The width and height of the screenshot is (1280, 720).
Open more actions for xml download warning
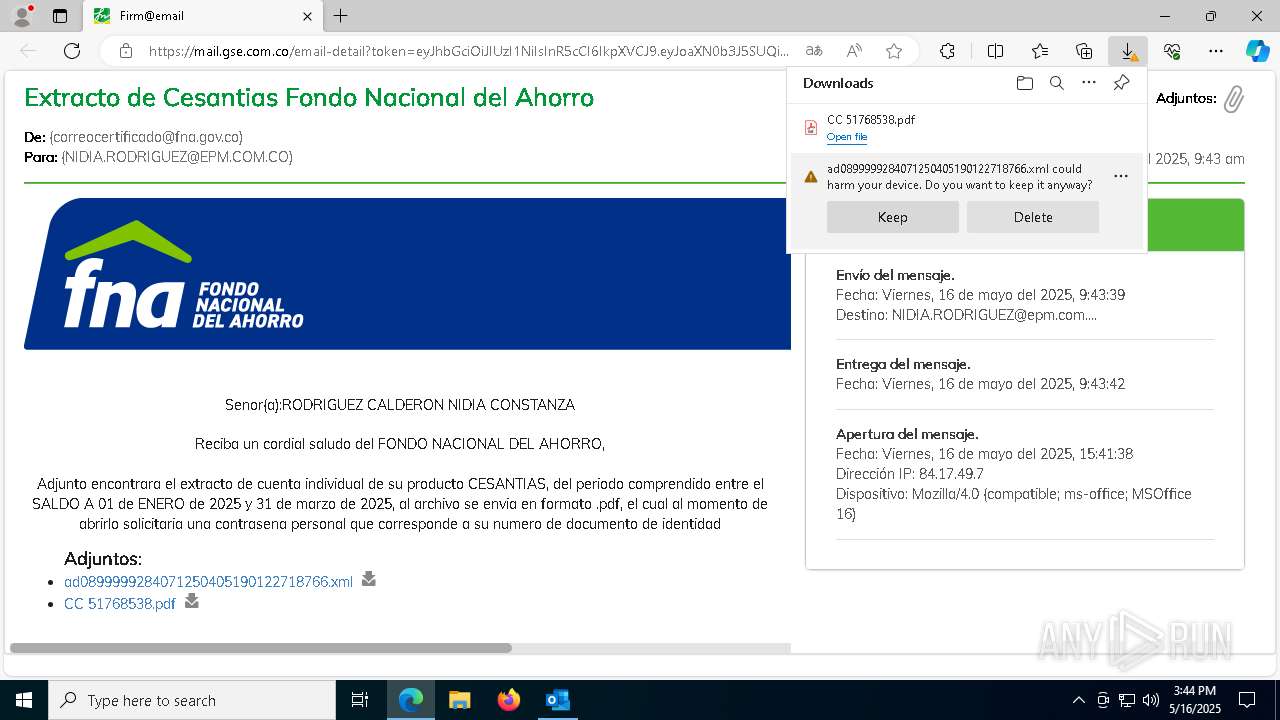(1121, 176)
